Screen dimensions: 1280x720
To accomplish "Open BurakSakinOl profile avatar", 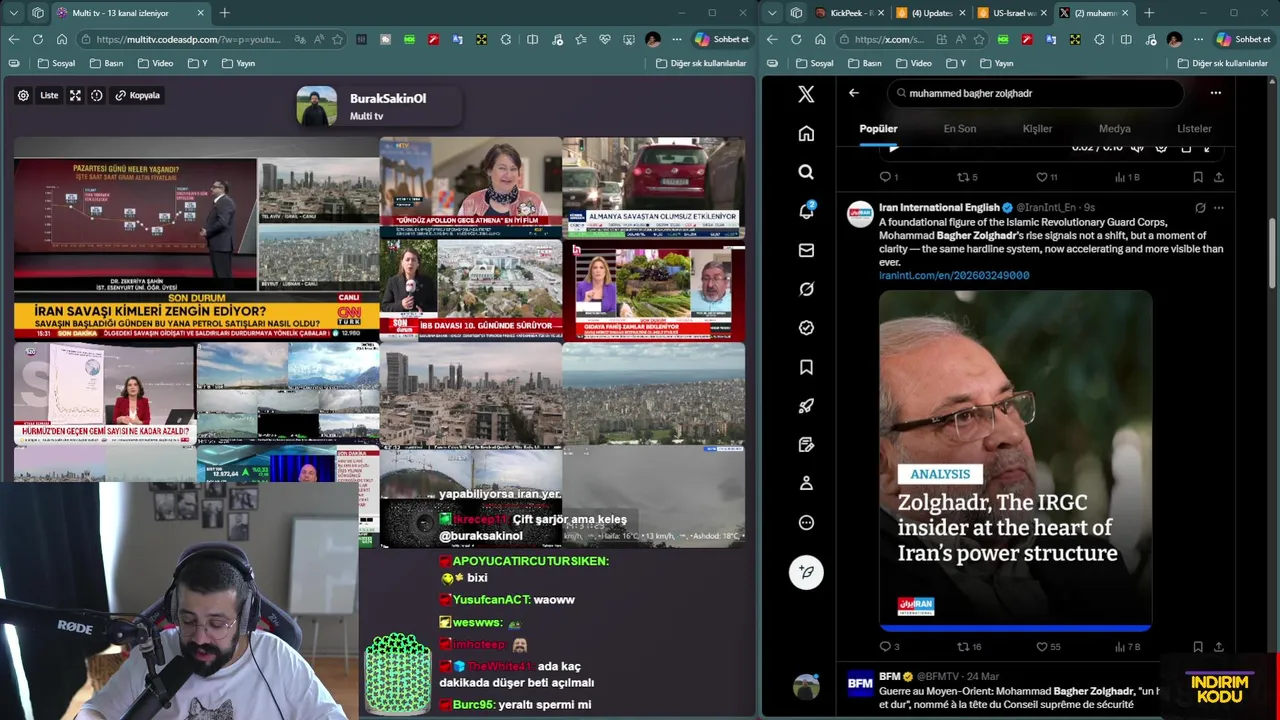I will (x=317, y=106).
